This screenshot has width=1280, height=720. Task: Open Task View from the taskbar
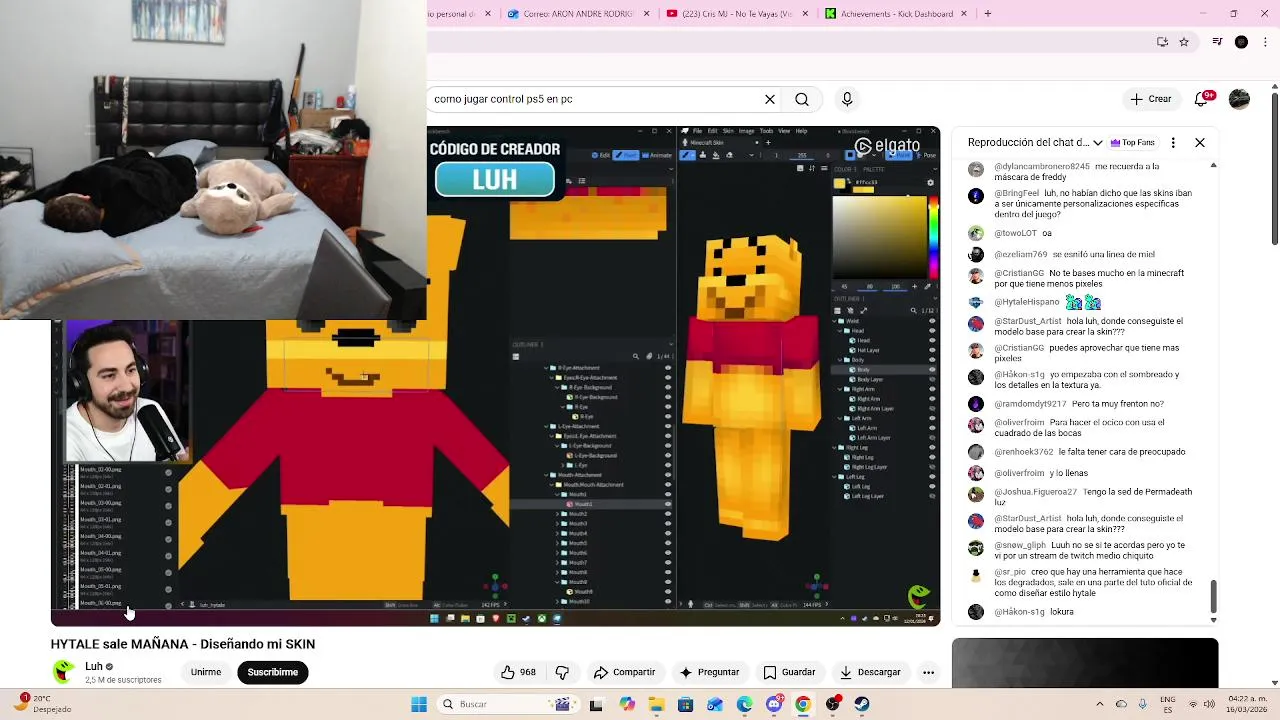(596, 704)
